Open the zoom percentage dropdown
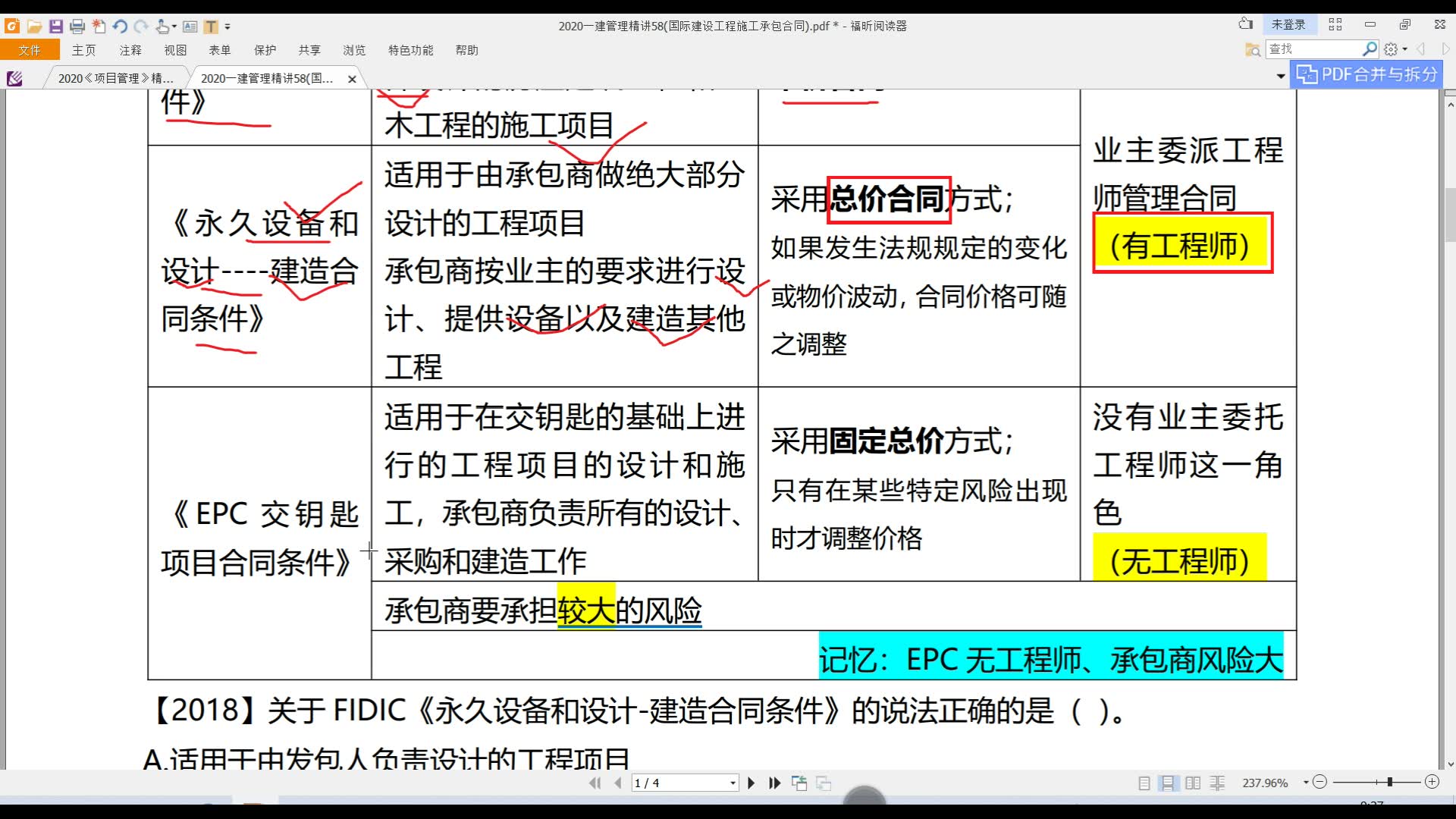The image size is (1456, 819). (x=1306, y=782)
